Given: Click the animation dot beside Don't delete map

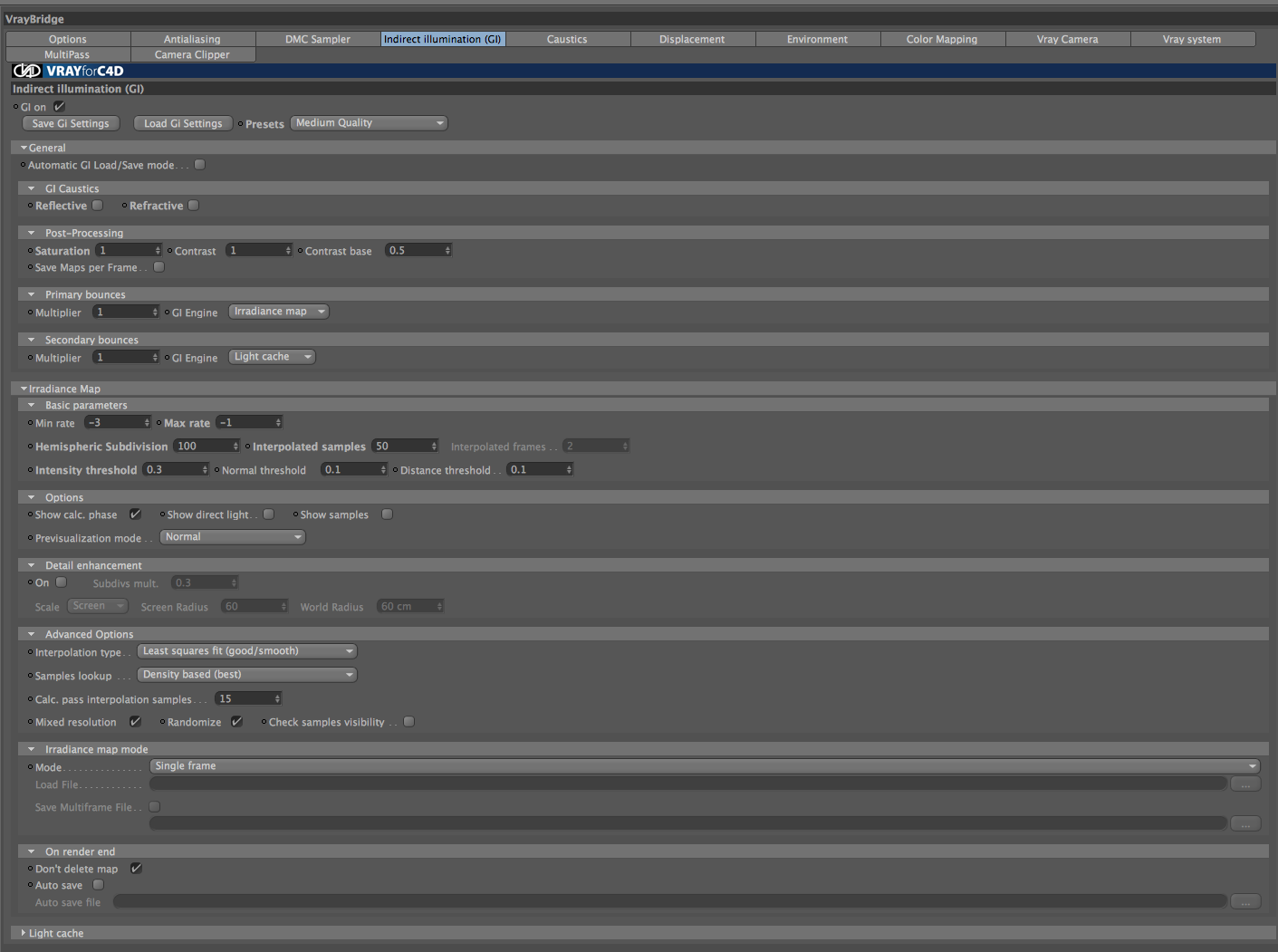Looking at the screenshot, I should (30, 869).
